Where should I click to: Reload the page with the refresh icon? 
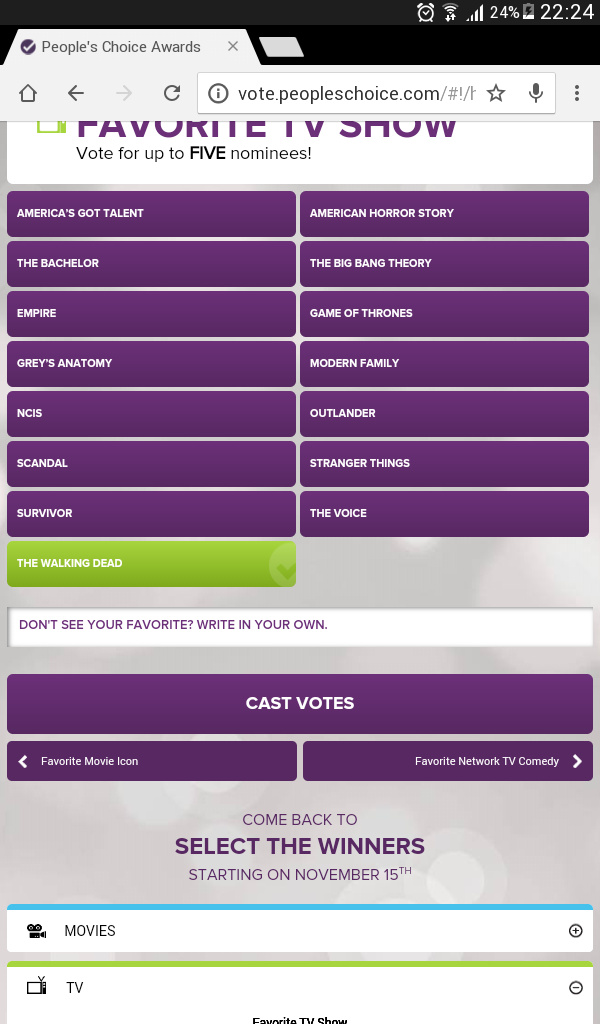172,93
